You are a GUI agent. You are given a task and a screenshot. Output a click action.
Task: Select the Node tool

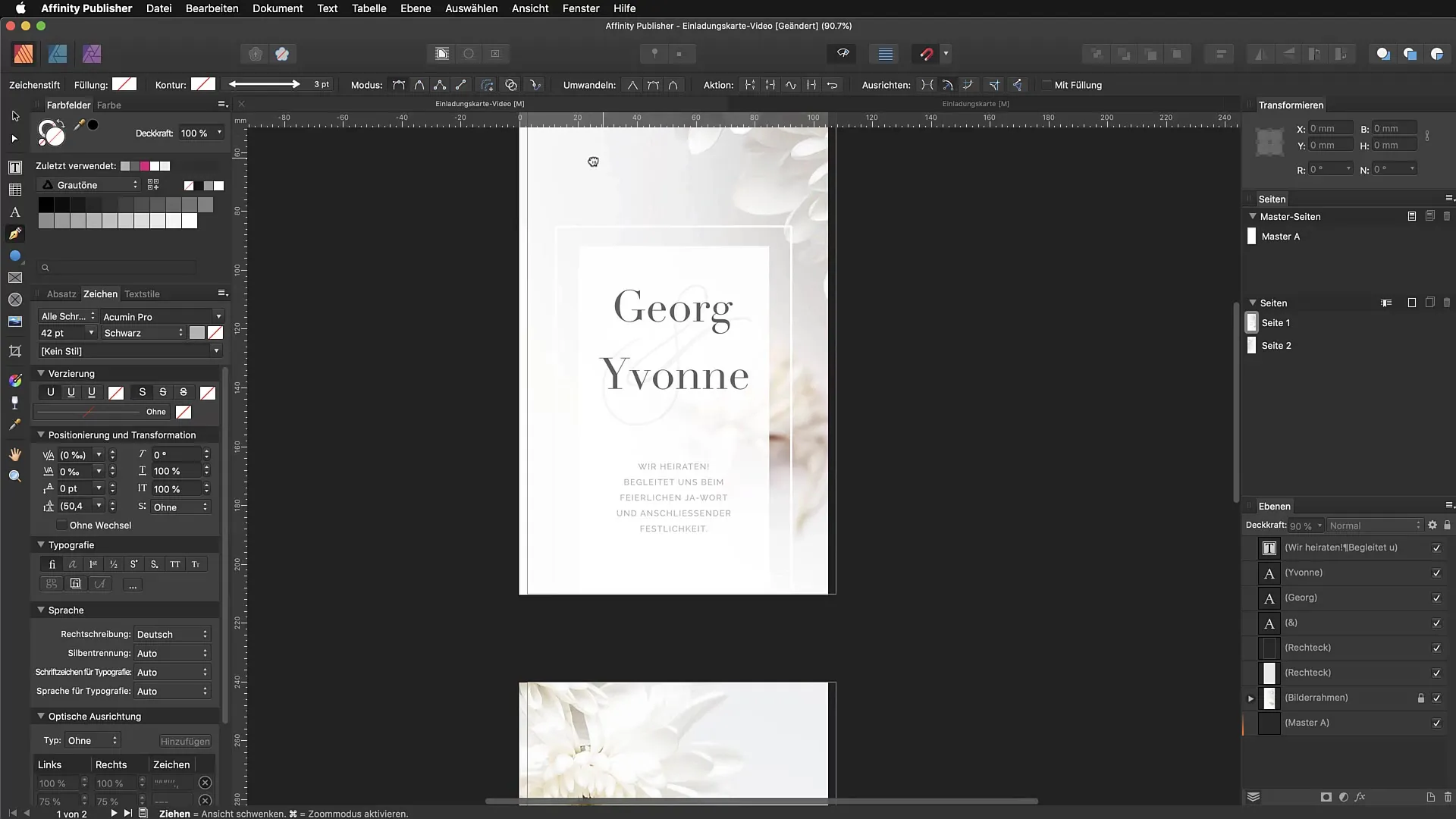(x=15, y=139)
